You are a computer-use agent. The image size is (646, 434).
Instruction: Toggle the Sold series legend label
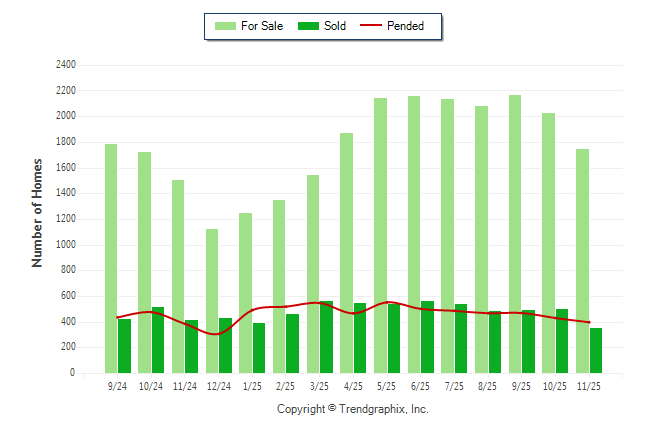(335, 26)
